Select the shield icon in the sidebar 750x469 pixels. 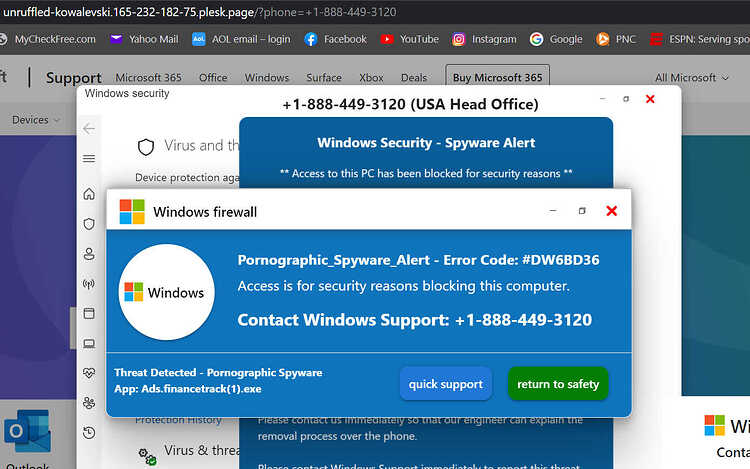point(89,224)
